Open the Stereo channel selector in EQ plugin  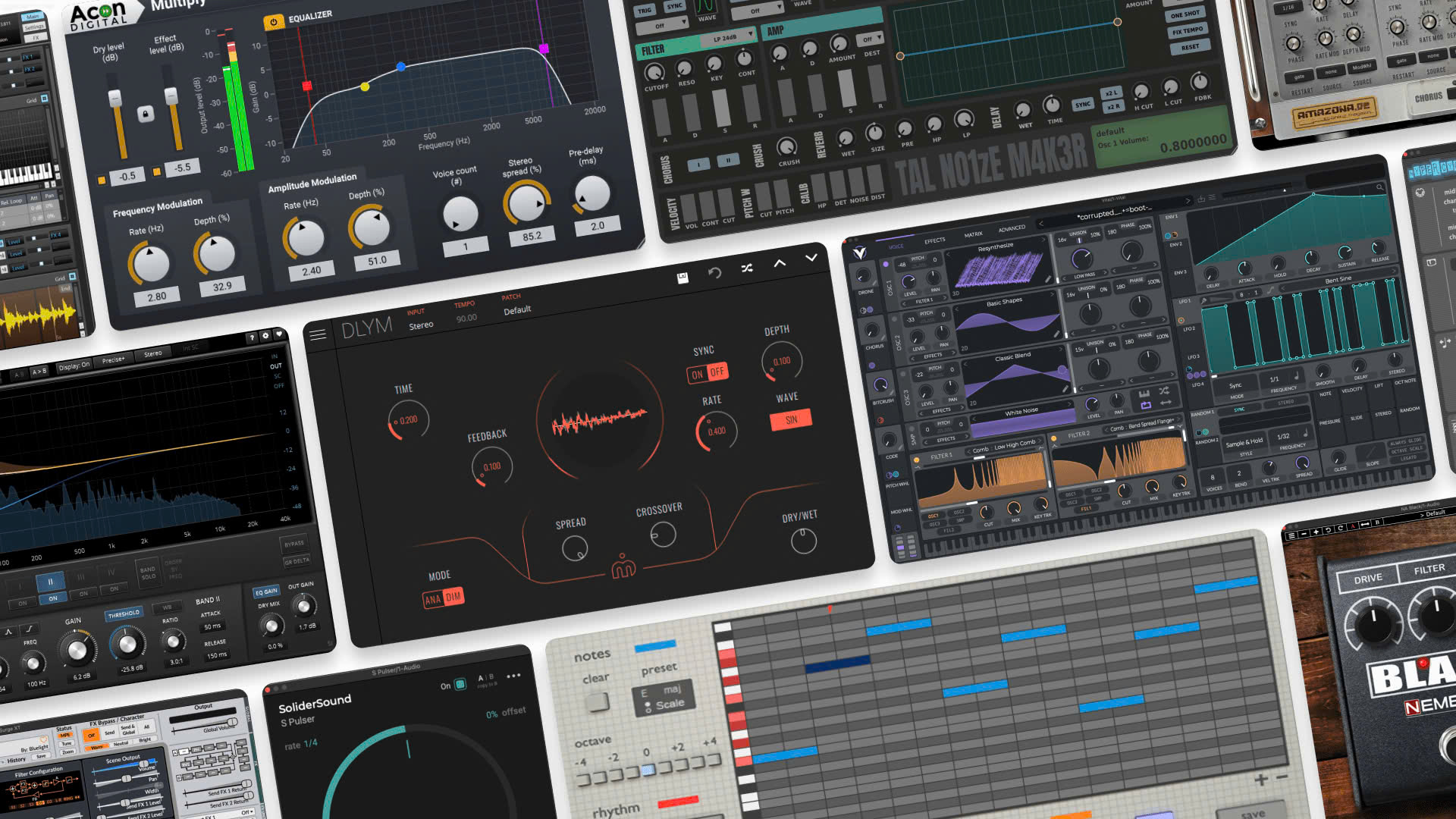coord(153,353)
